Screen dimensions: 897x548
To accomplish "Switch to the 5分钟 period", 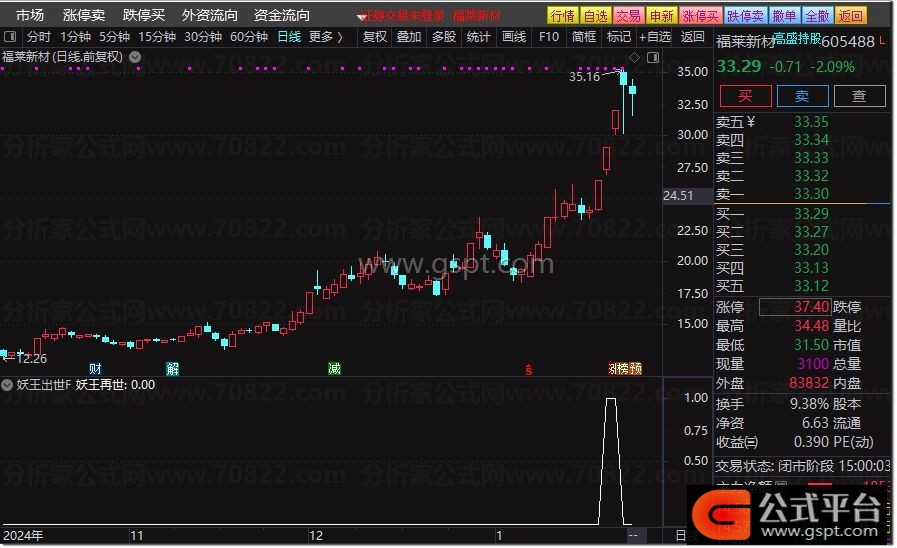I will point(114,37).
